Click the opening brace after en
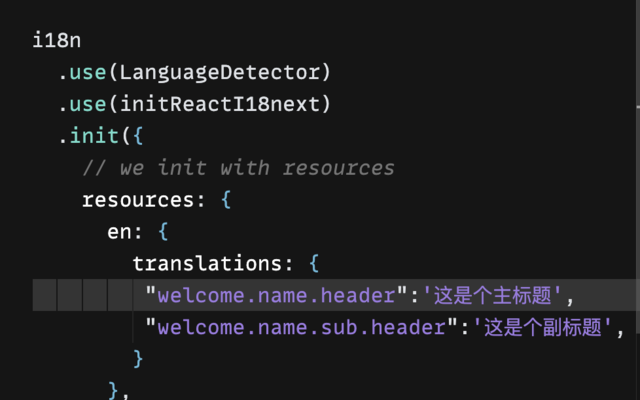 coord(163,232)
